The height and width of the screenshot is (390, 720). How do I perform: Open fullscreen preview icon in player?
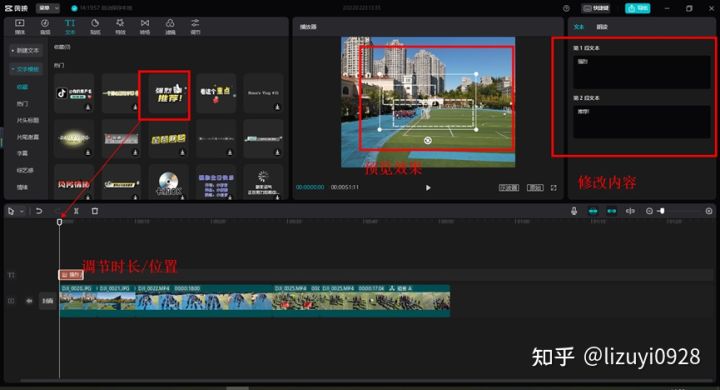pyautogui.click(x=554, y=187)
